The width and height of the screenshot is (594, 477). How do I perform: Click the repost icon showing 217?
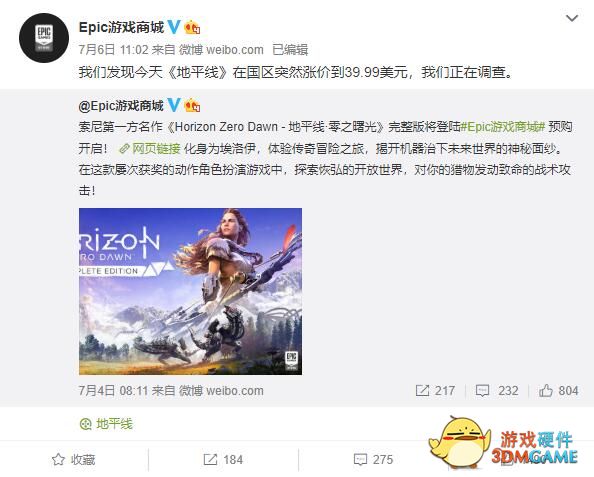click(x=435, y=391)
